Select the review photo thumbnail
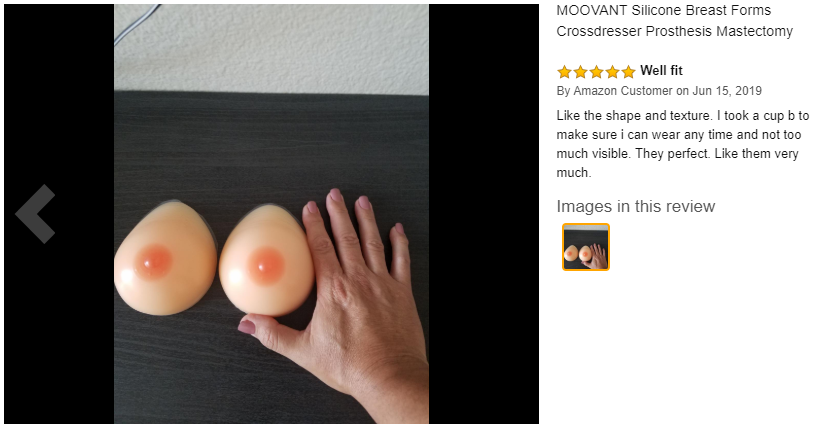 (586, 247)
